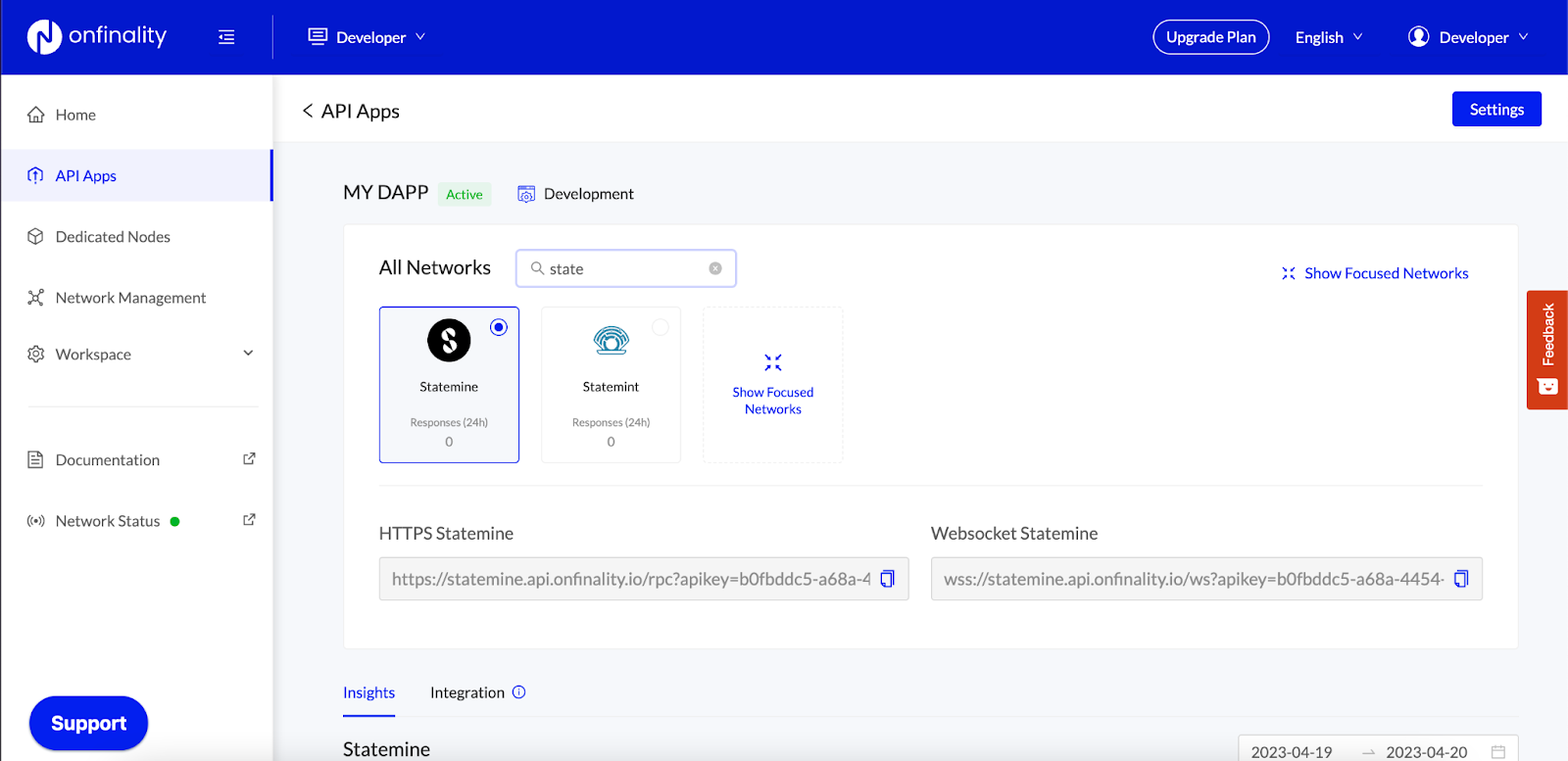The height and width of the screenshot is (761, 1568).
Task: Open API Apps in the sidebar
Action: tap(136, 175)
